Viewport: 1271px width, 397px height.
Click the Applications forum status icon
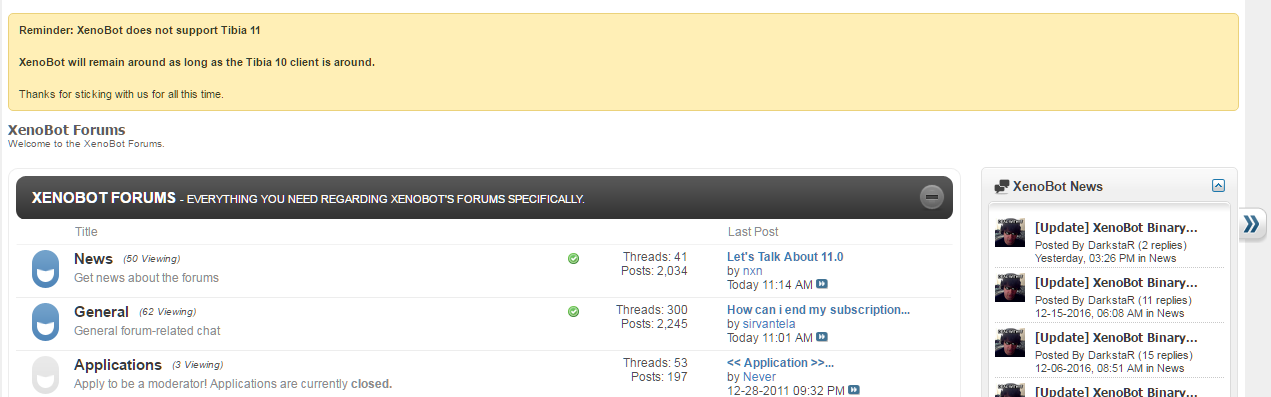coord(45,375)
